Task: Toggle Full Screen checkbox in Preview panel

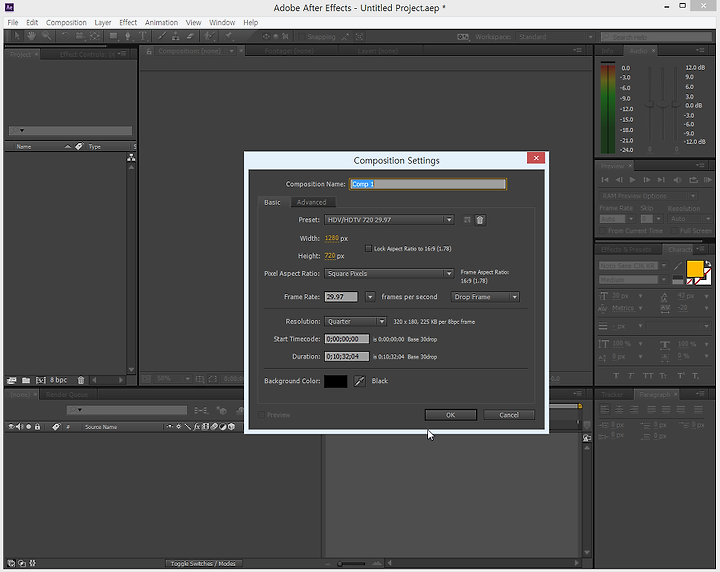Action: (674, 231)
